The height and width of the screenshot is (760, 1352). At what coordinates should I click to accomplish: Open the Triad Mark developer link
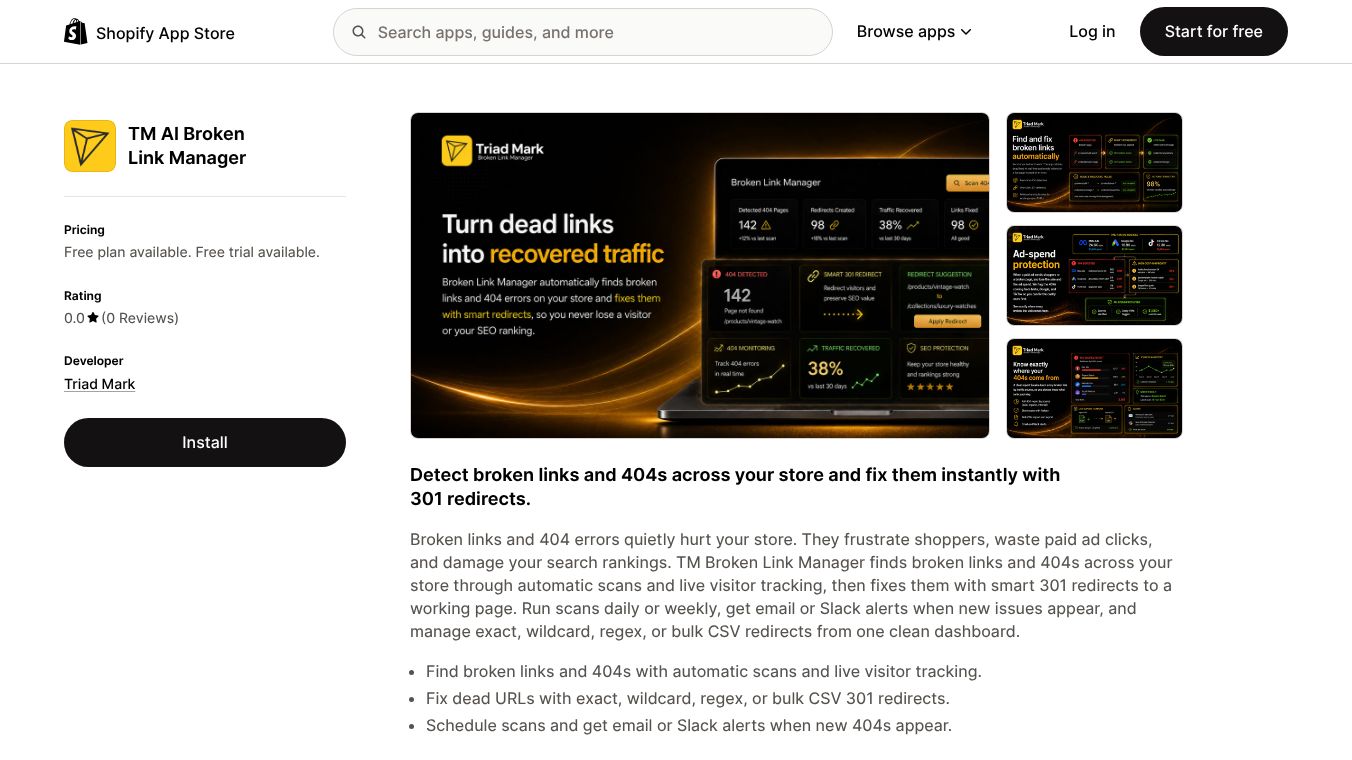click(99, 384)
